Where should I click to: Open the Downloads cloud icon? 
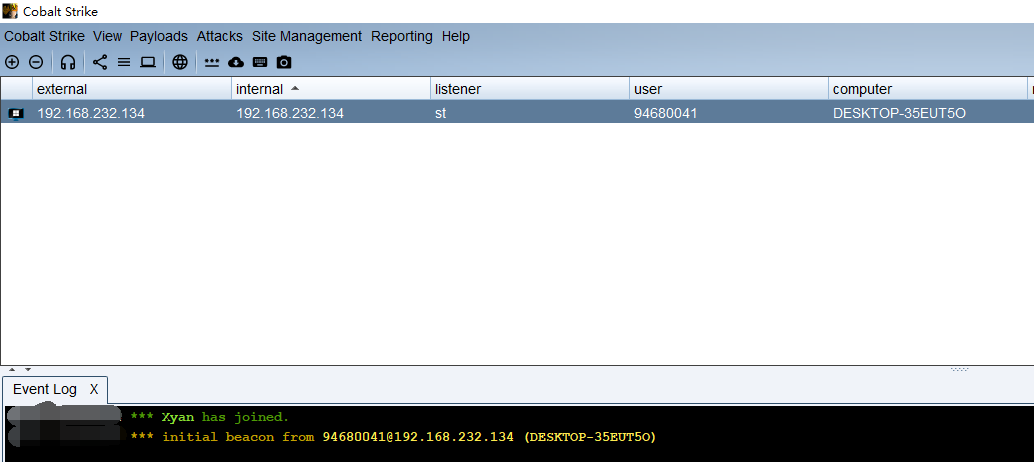coord(235,63)
